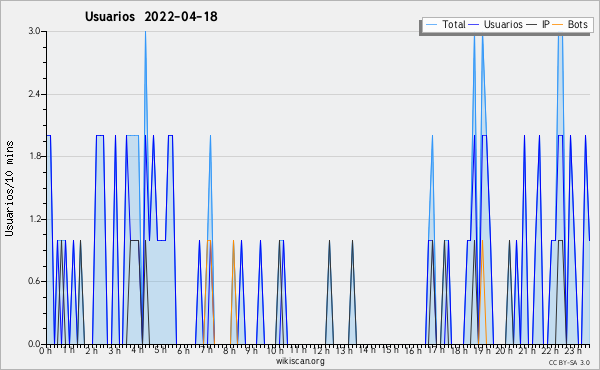The height and width of the screenshot is (370, 600).
Task: Click the "Total" legend entry
Action: pos(454,24)
